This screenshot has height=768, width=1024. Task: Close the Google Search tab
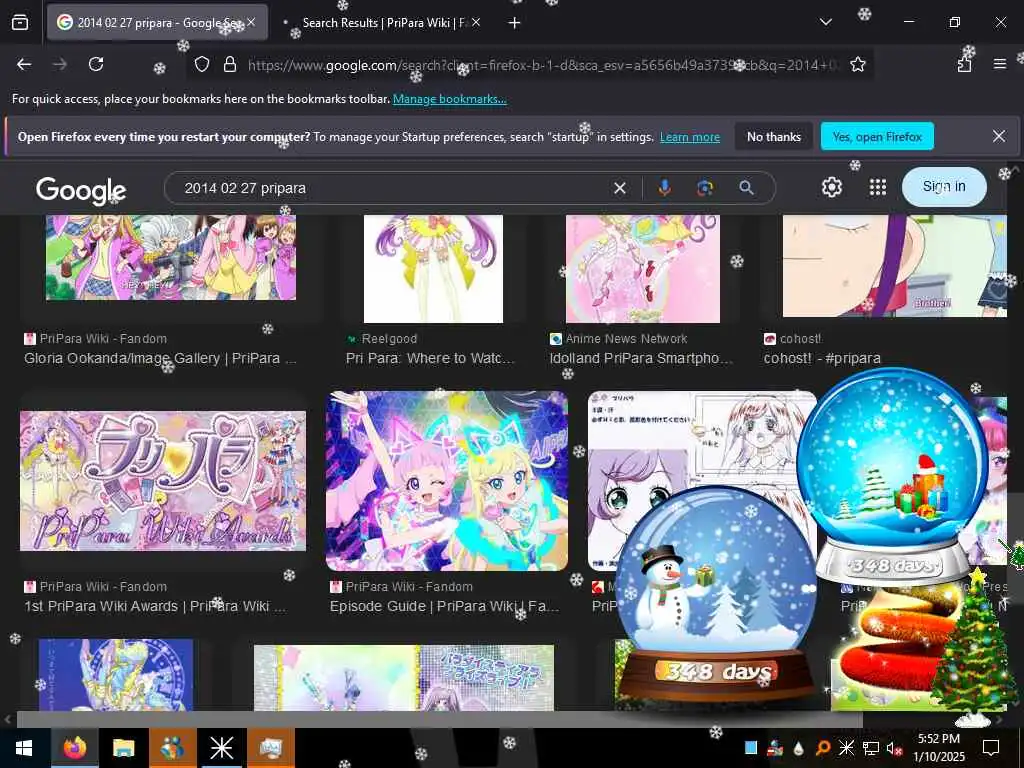(251, 22)
